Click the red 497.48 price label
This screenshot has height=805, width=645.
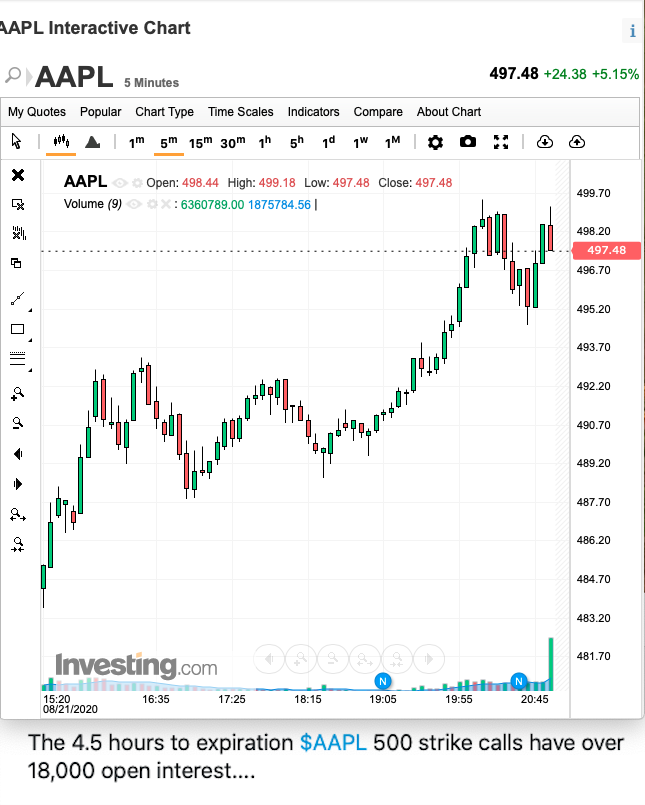click(x=606, y=251)
